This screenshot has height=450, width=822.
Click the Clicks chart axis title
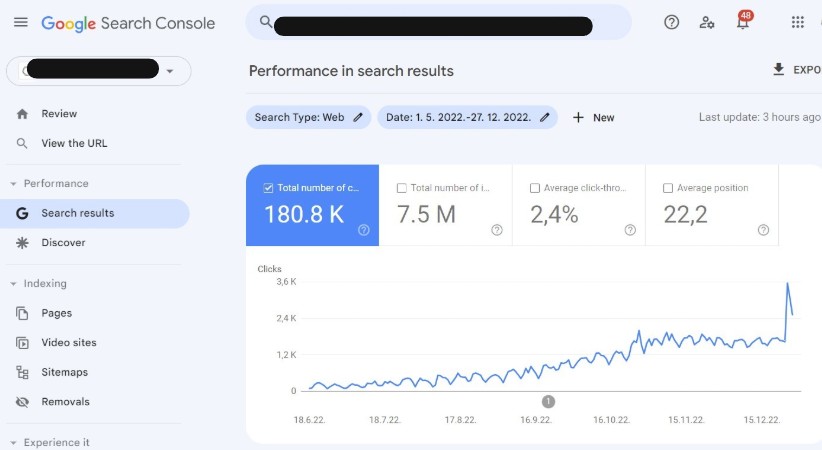pyautogui.click(x=269, y=269)
